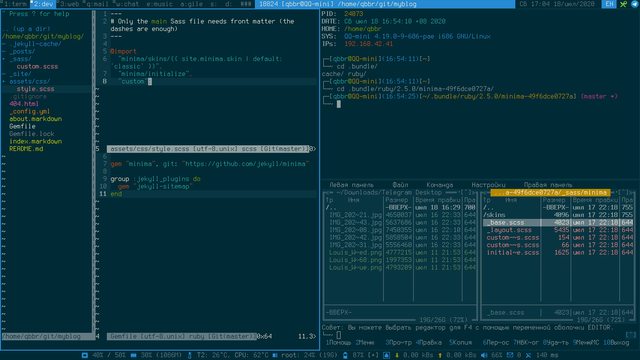Image resolution: width=640 pixels, height=360 pixels.
Task: Open the a:gile workspace tab
Action: (191, 4)
